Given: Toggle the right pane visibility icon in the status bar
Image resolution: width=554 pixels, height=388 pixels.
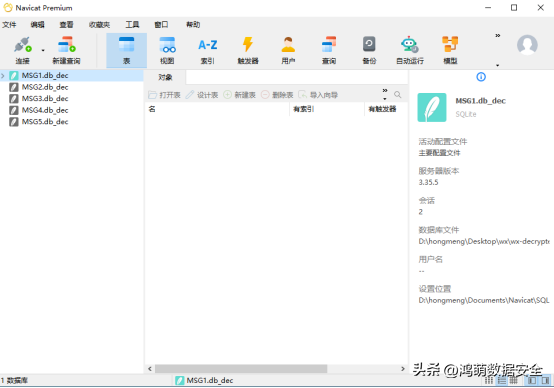Looking at the screenshot, I should (545, 381).
